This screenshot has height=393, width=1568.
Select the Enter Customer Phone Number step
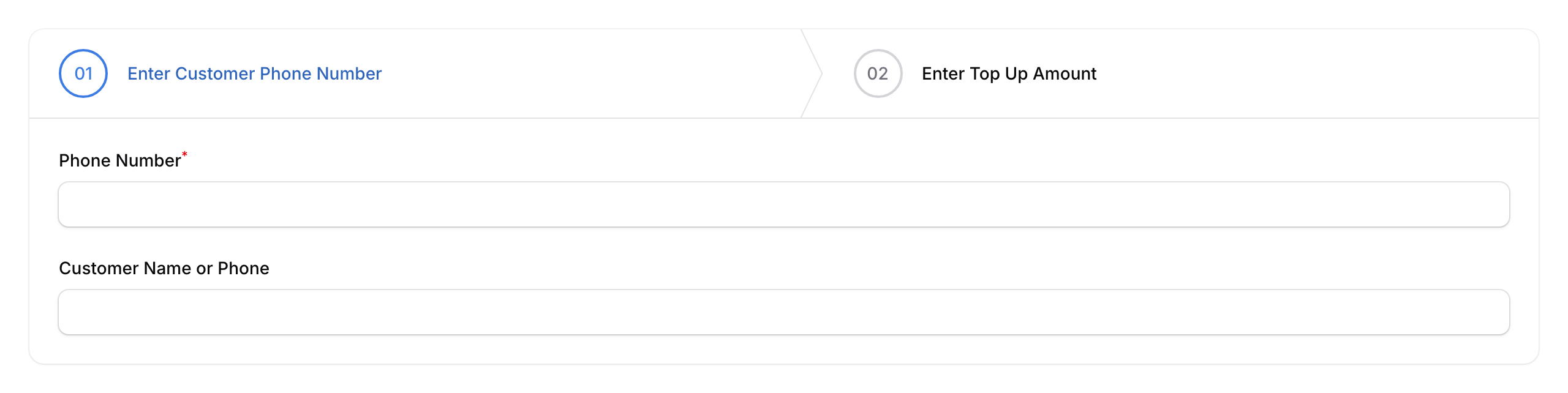click(254, 73)
